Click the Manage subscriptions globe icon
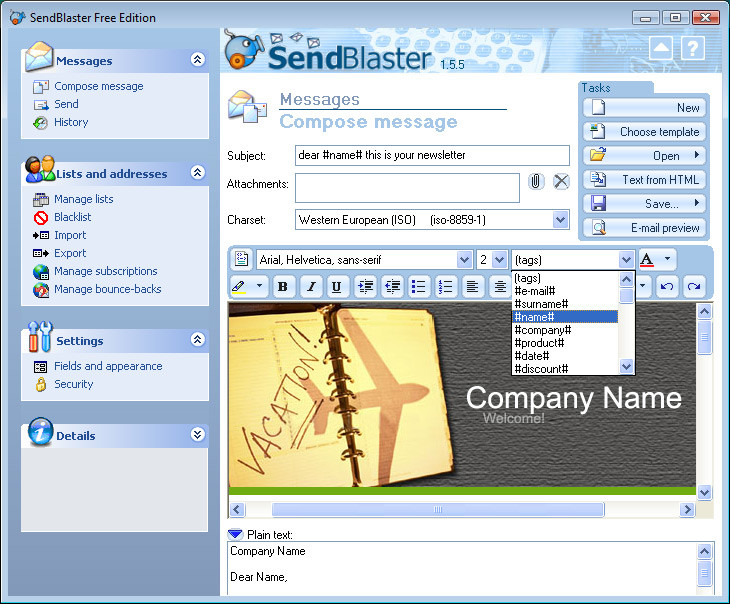The height and width of the screenshot is (604, 730). [41, 272]
